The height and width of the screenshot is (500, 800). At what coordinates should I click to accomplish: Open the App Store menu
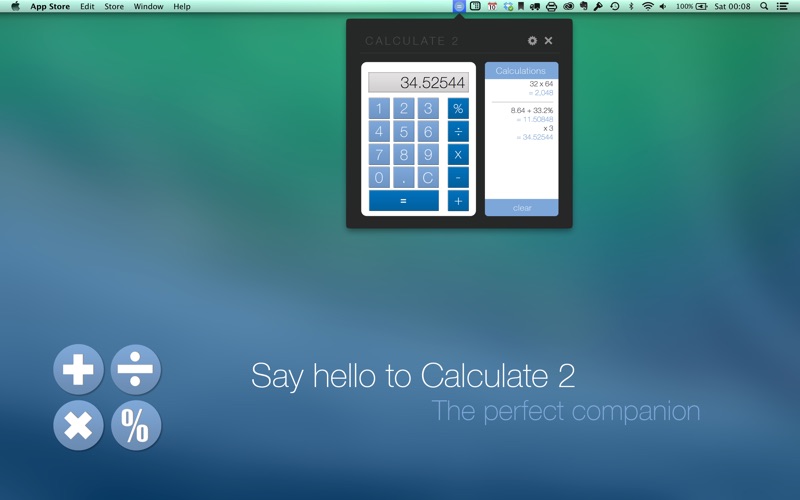click(50, 7)
